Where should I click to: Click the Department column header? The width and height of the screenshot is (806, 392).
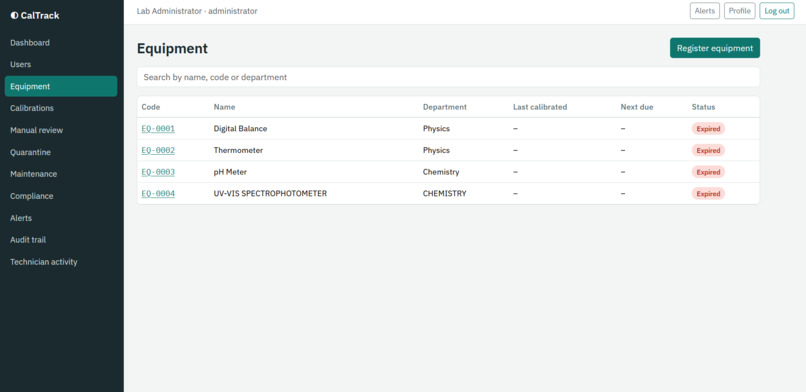(x=445, y=107)
